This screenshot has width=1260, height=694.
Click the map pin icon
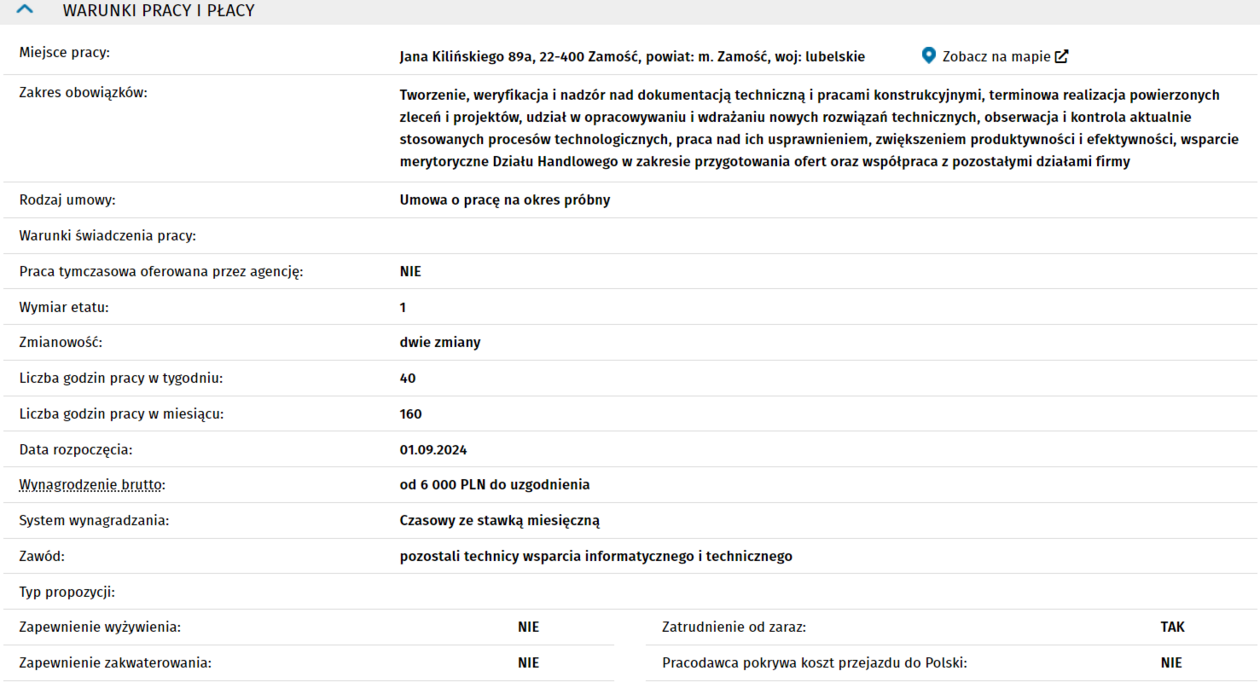point(929,56)
